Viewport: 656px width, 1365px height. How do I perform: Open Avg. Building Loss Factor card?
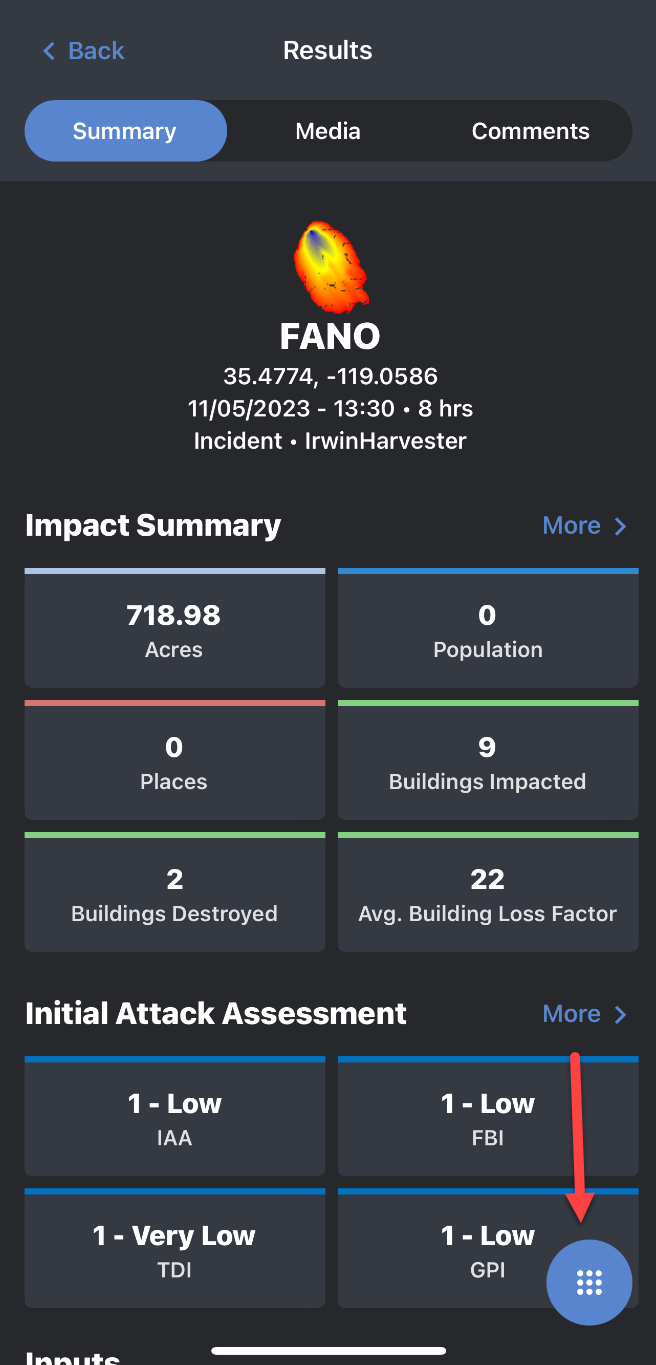[x=488, y=894]
